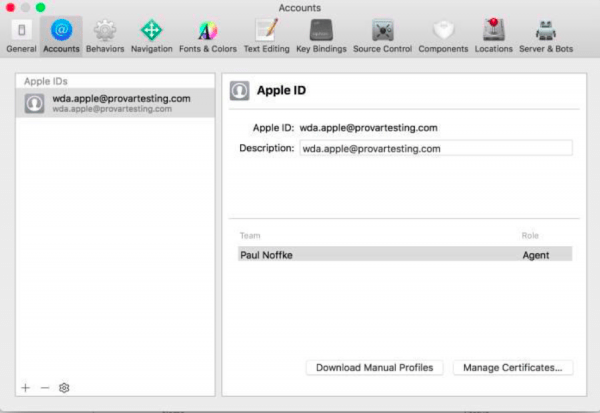The image size is (600, 413).
Task: Select the Key Bindings pane
Action: [x=321, y=35]
